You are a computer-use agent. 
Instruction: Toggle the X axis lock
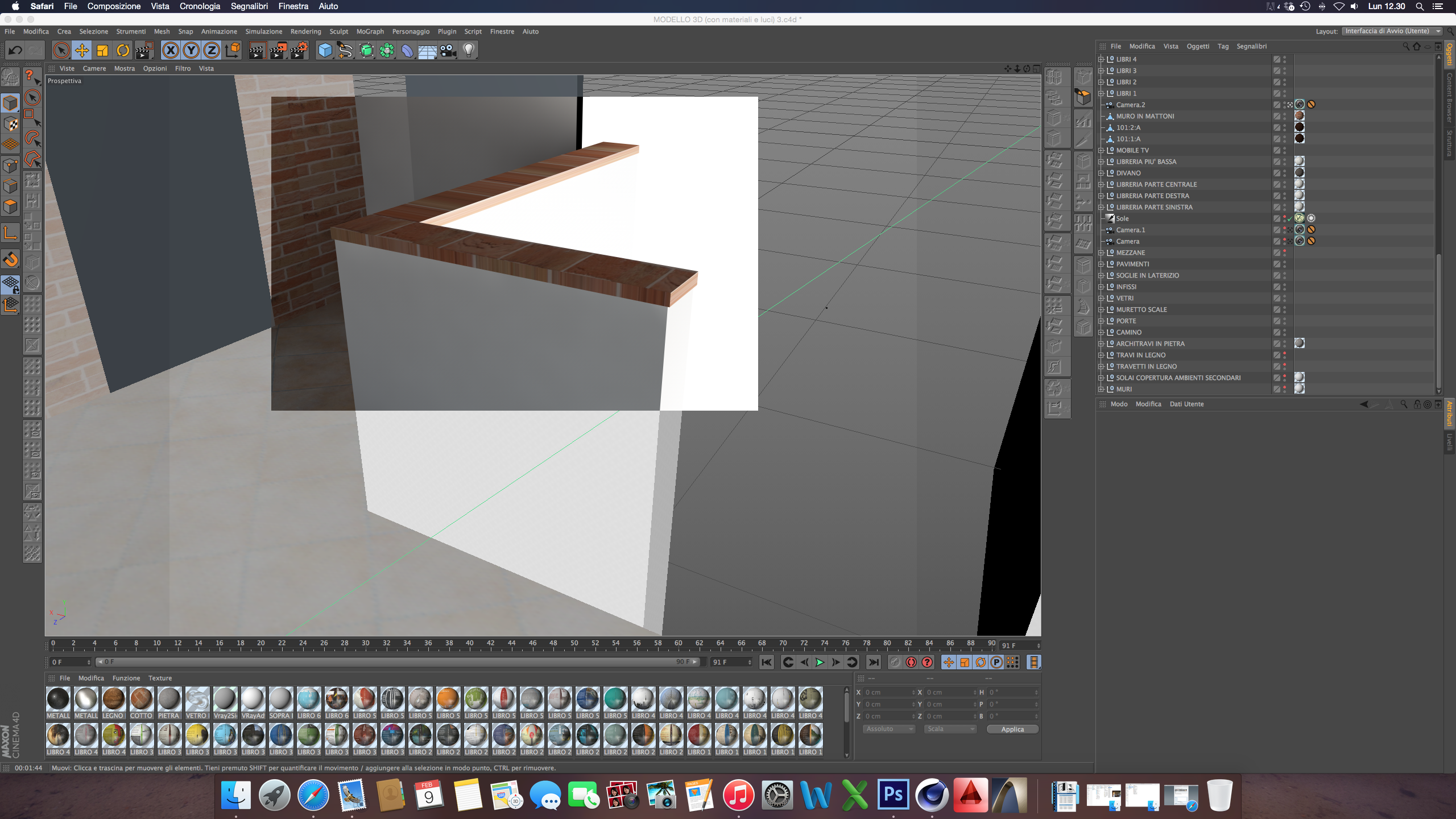point(170,51)
